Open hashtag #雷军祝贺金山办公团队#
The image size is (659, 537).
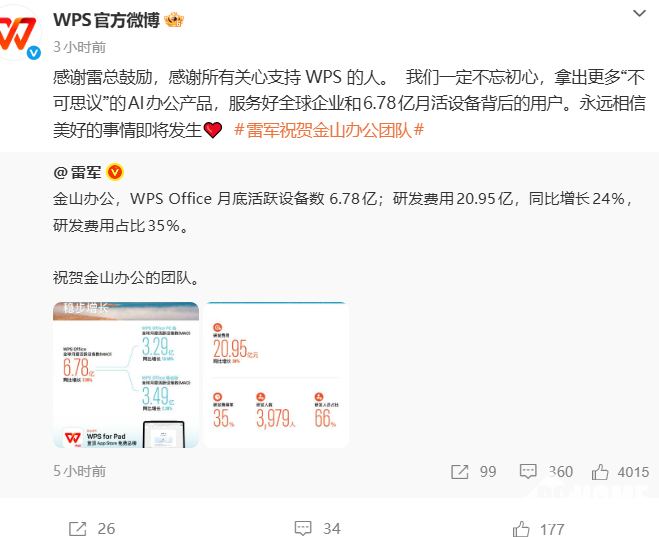[329, 130]
